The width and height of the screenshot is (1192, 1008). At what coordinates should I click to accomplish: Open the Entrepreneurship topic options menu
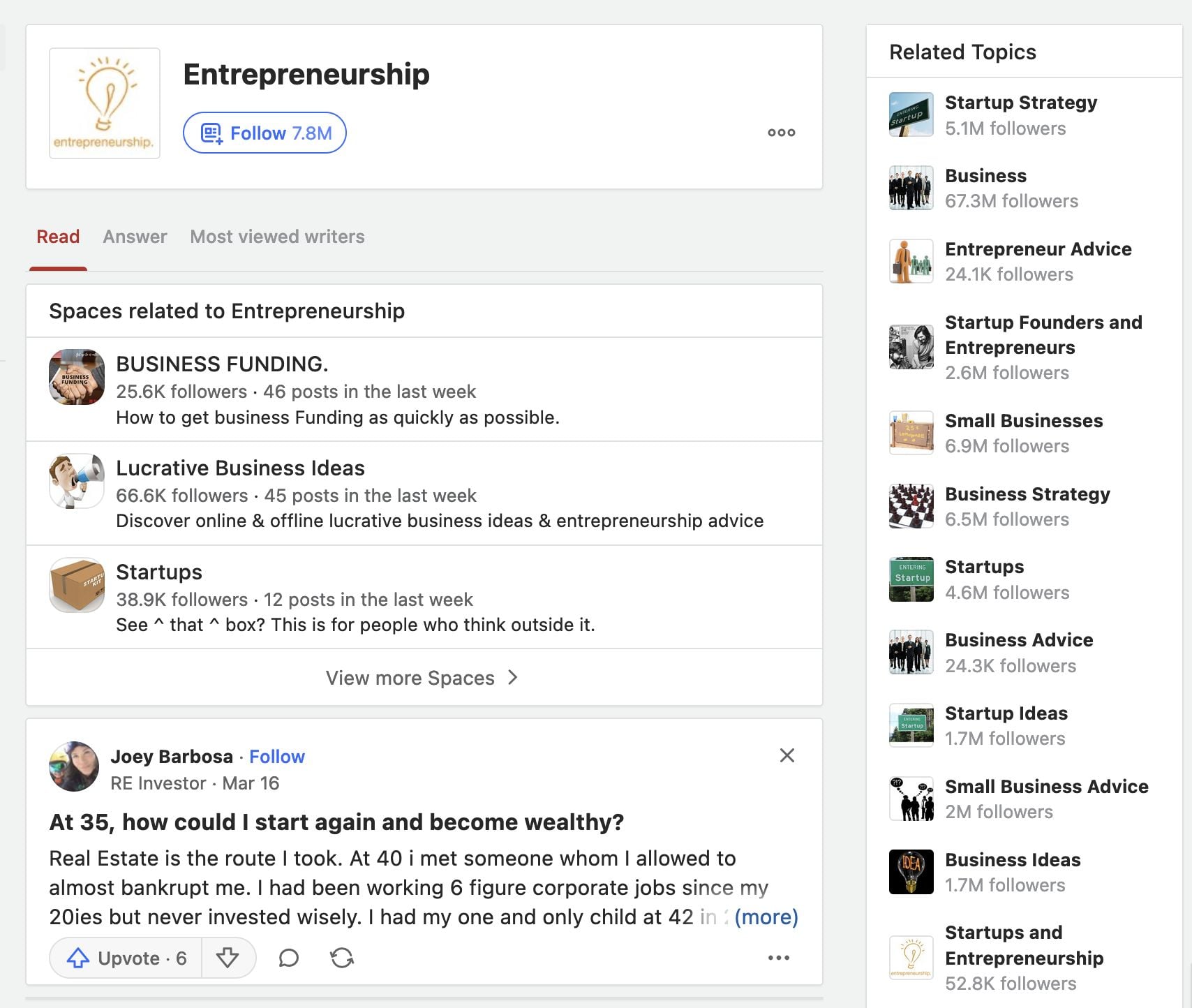(x=780, y=133)
